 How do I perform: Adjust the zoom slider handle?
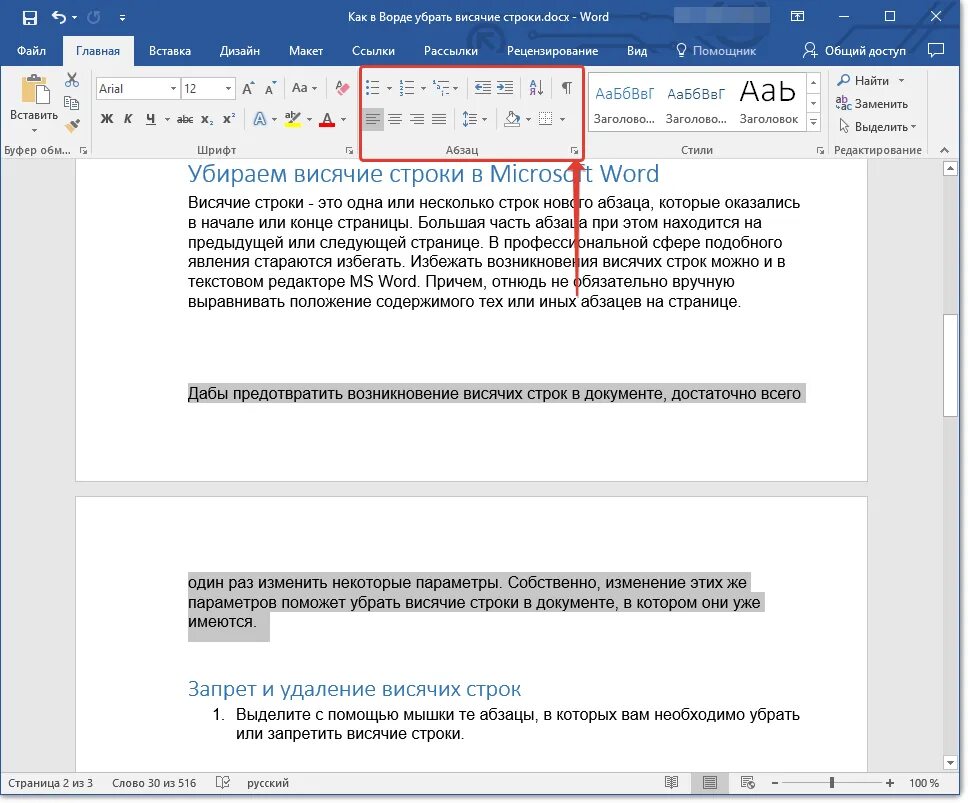(x=832, y=783)
